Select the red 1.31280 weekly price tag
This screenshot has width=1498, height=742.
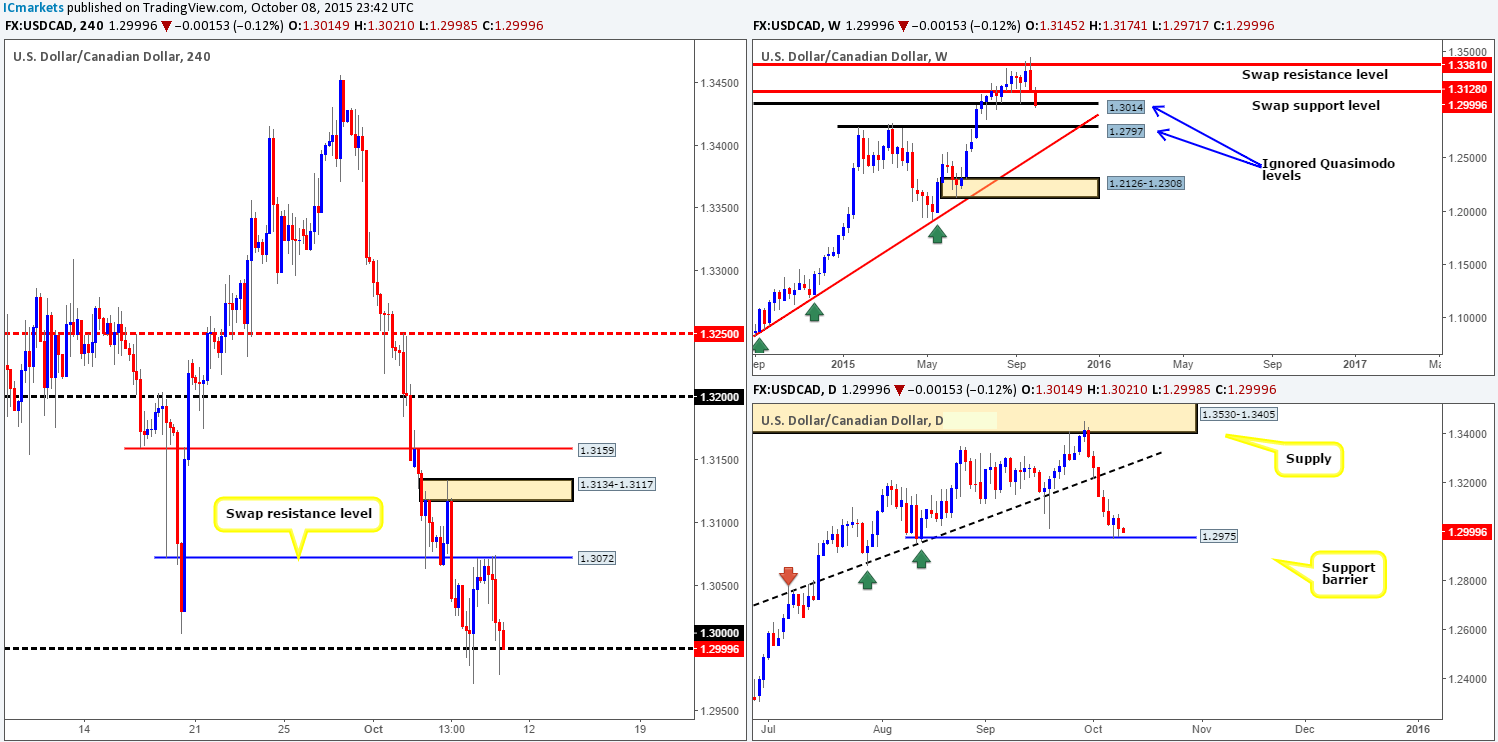(1468, 89)
